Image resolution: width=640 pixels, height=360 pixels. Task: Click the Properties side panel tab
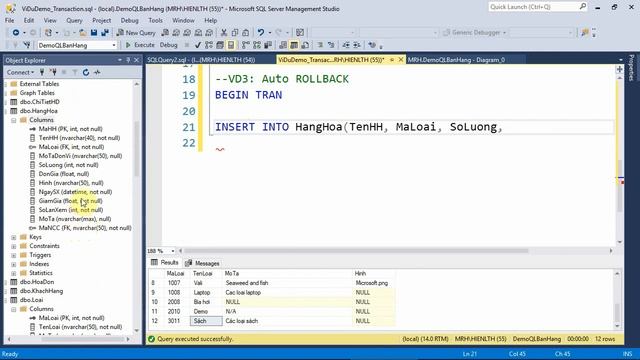(632, 67)
